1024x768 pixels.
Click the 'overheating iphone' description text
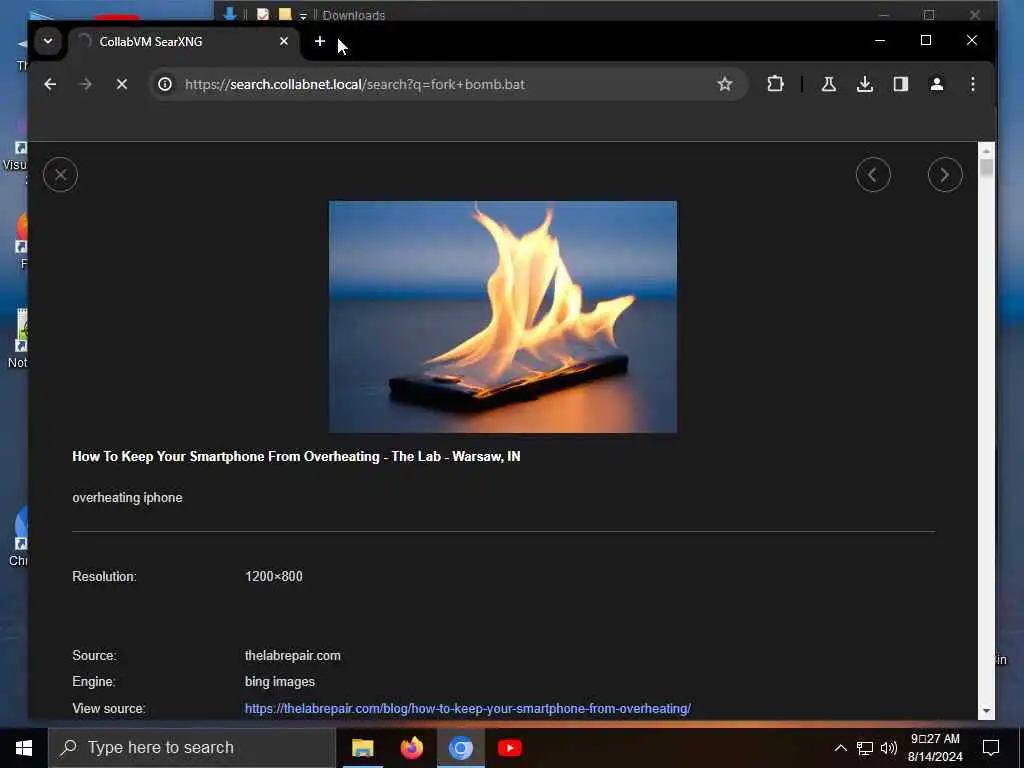pyautogui.click(x=127, y=498)
